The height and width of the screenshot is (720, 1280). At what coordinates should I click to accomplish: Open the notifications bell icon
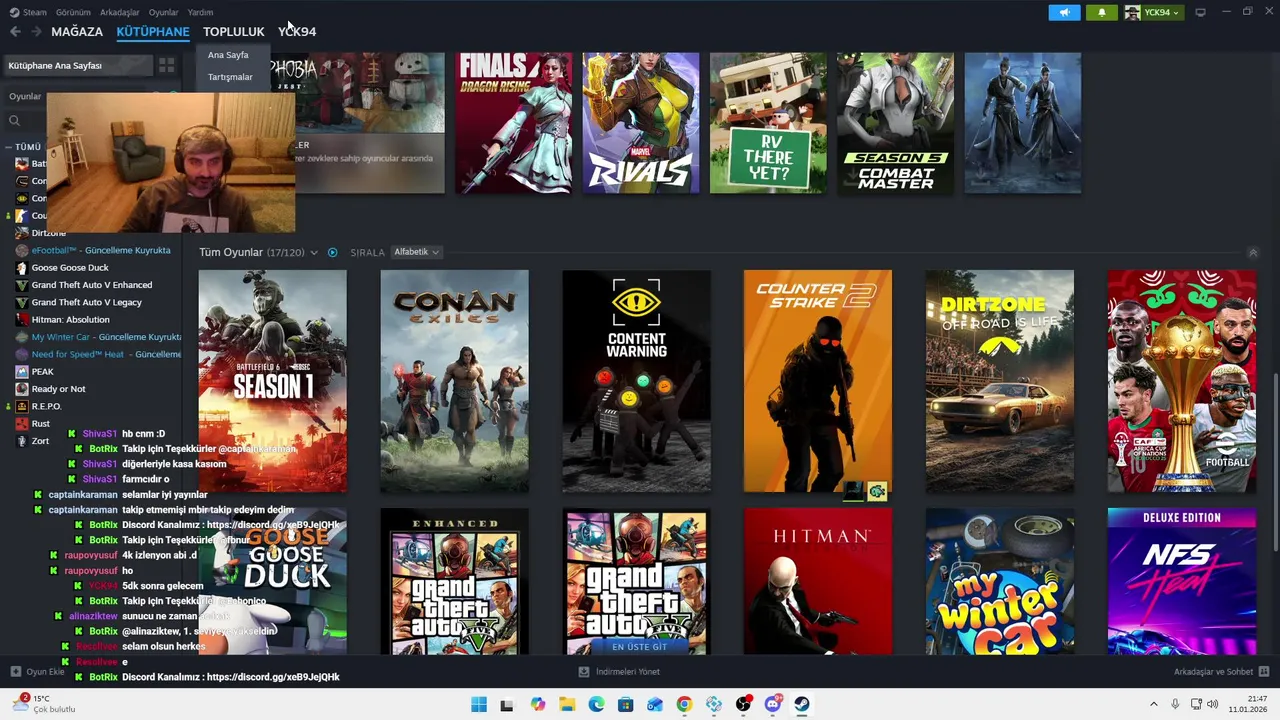[x=1102, y=12]
